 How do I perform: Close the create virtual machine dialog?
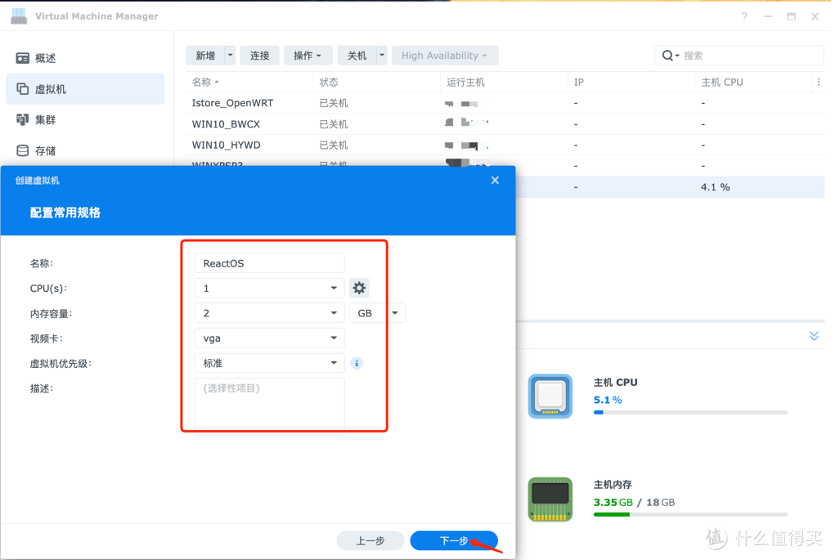click(x=495, y=180)
